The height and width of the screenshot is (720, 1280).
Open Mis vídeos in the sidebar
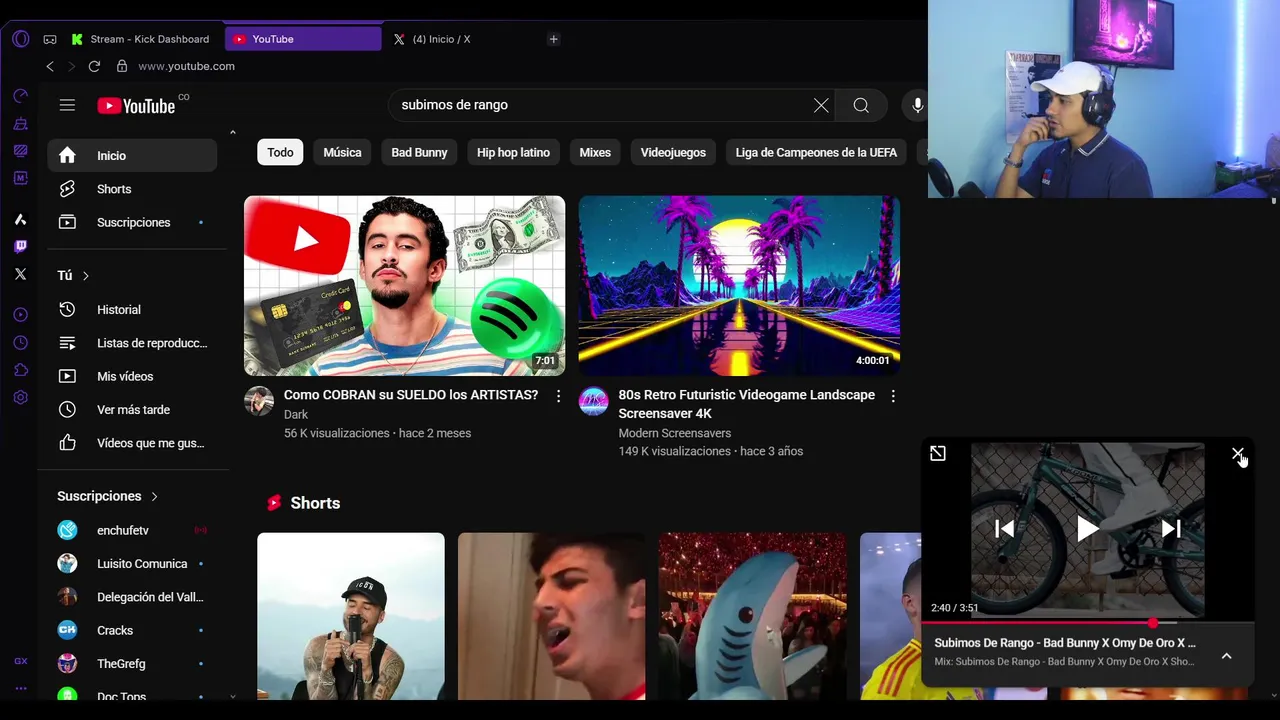pyautogui.click(x=132, y=376)
